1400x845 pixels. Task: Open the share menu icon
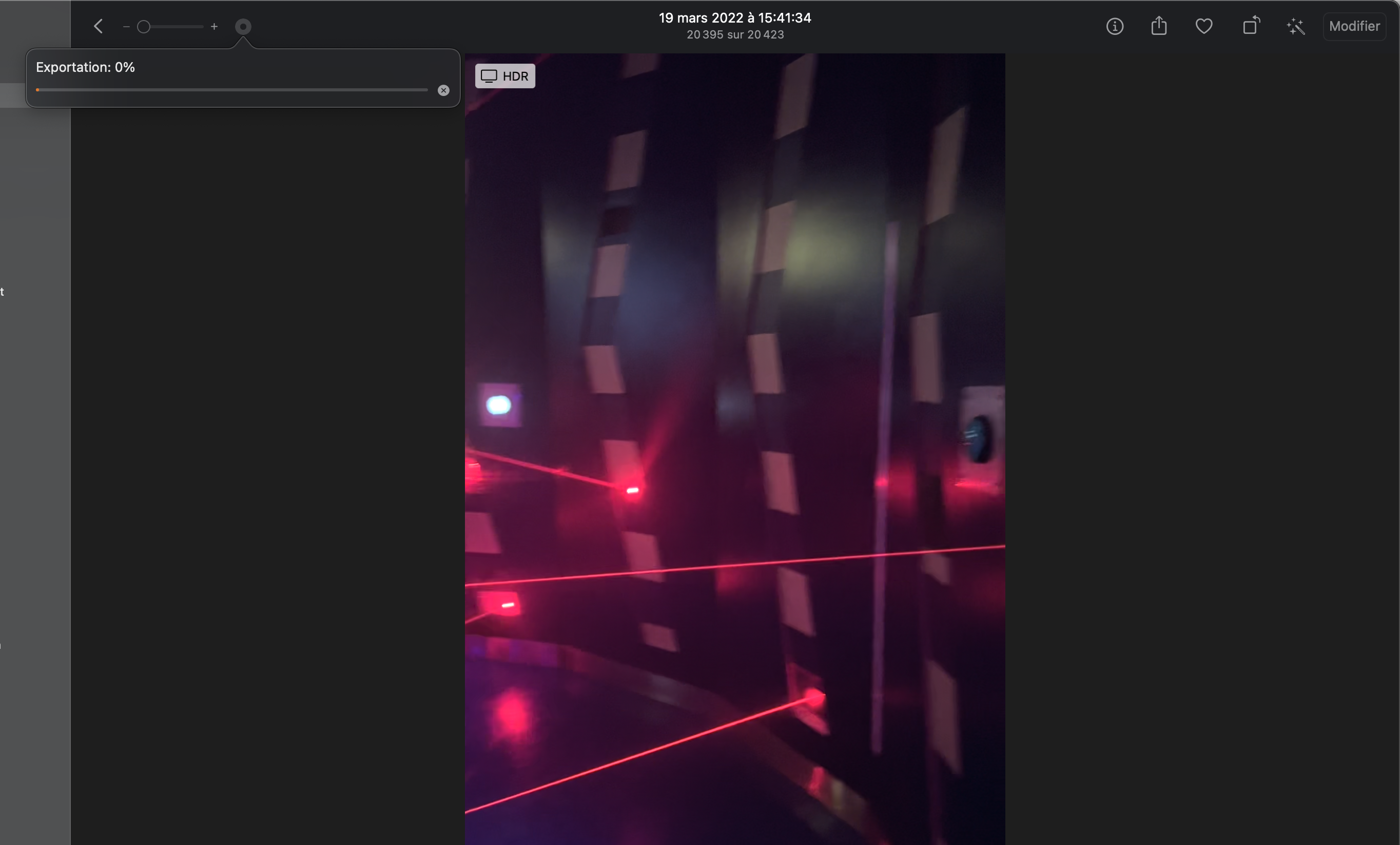tap(1158, 26)
